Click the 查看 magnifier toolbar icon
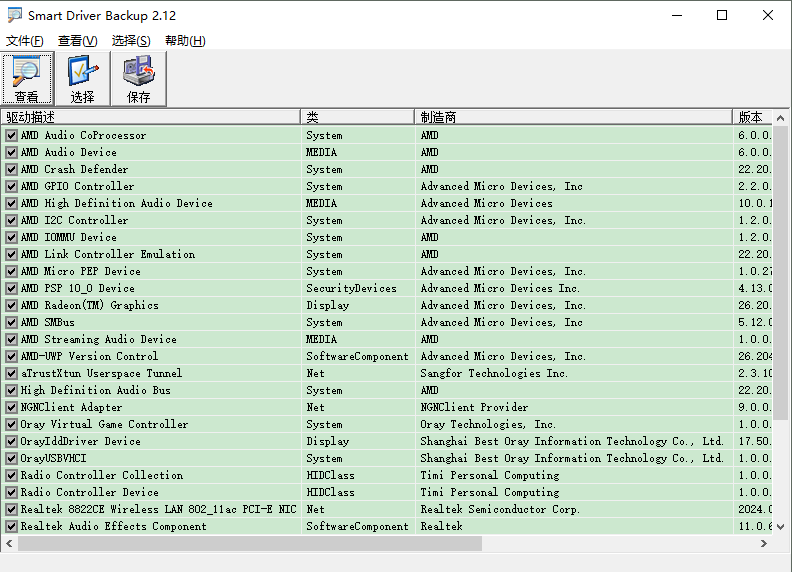Screen dimensions: 792x572 [27, 79]
